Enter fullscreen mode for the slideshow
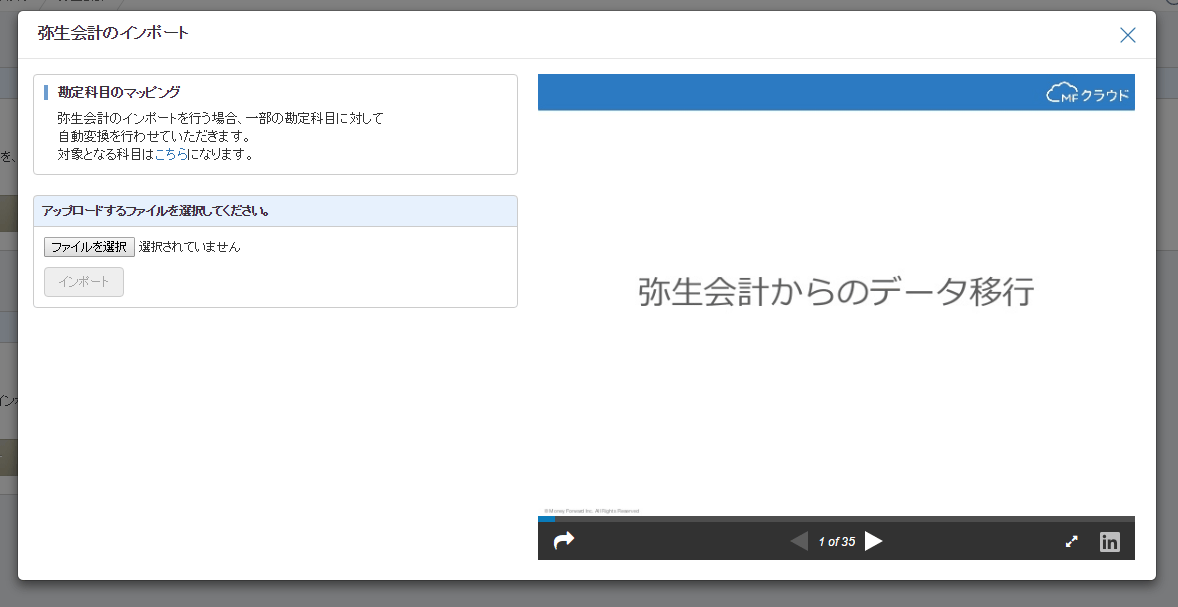1178x607 pixels. 1072,541
